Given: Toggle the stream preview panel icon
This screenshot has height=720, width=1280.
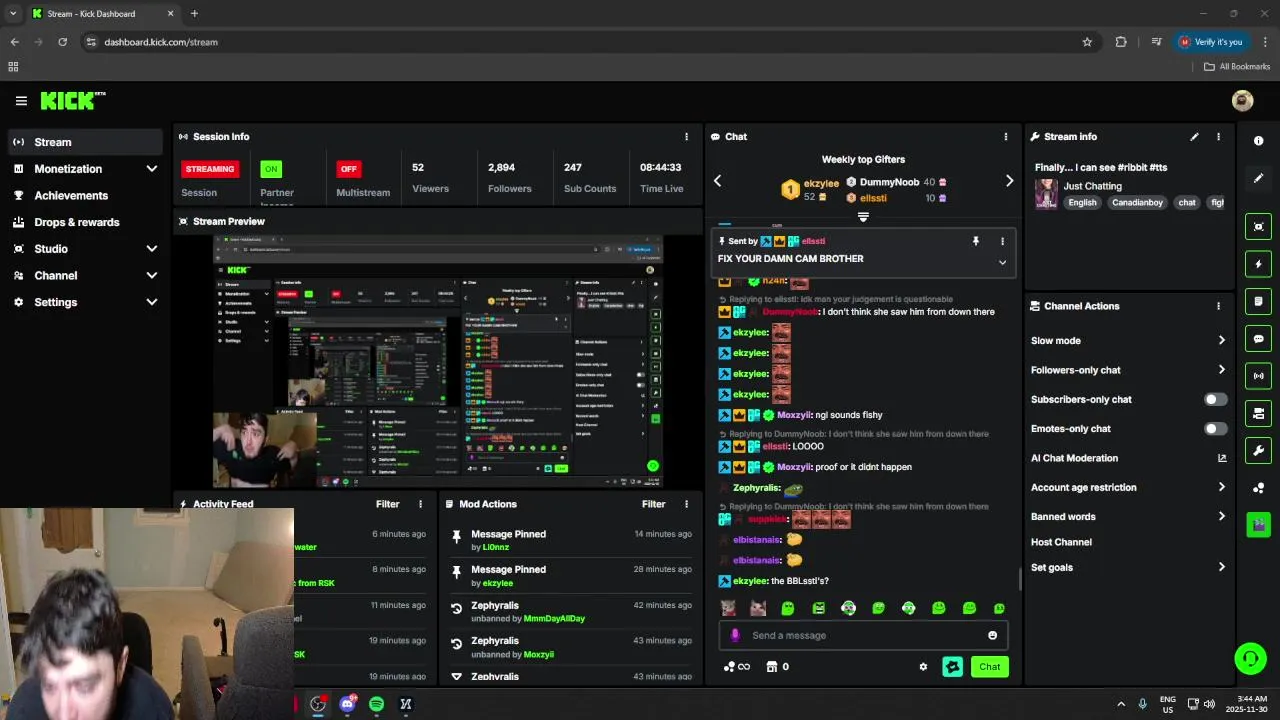Looking at the screenshot, I should pos(1259,227).
